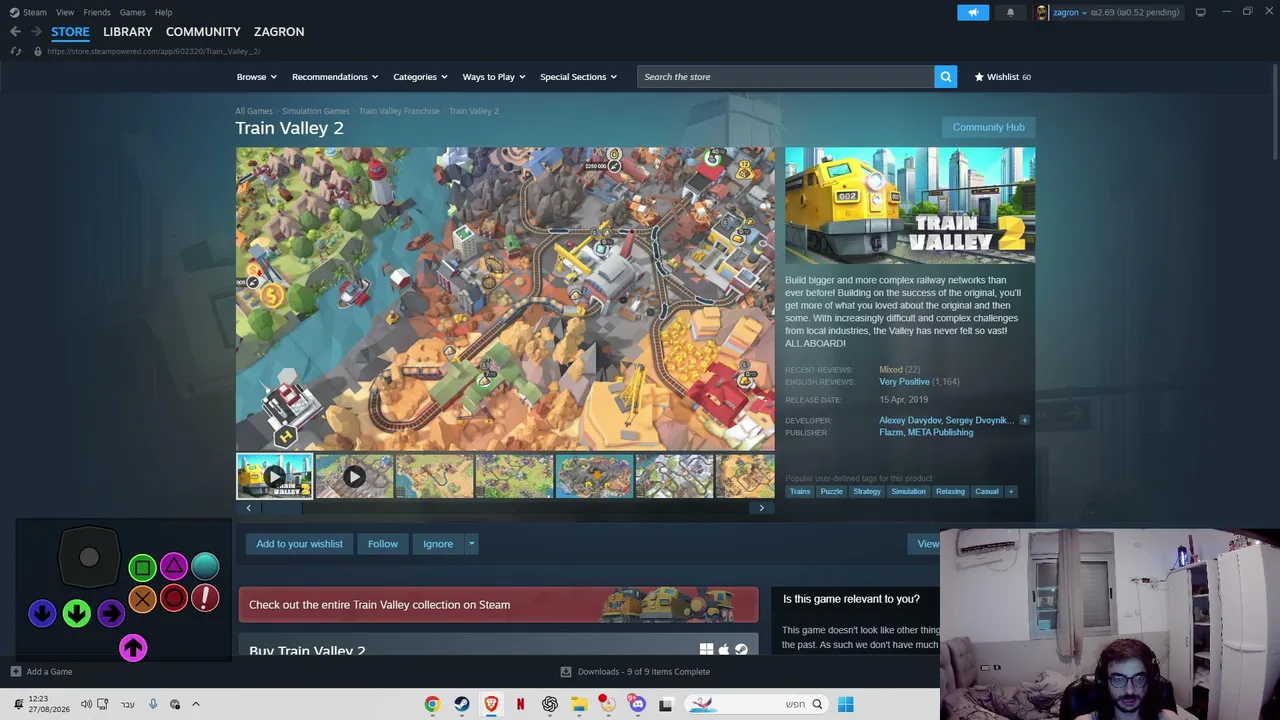Click the red circle controller button

pos(174,599)
